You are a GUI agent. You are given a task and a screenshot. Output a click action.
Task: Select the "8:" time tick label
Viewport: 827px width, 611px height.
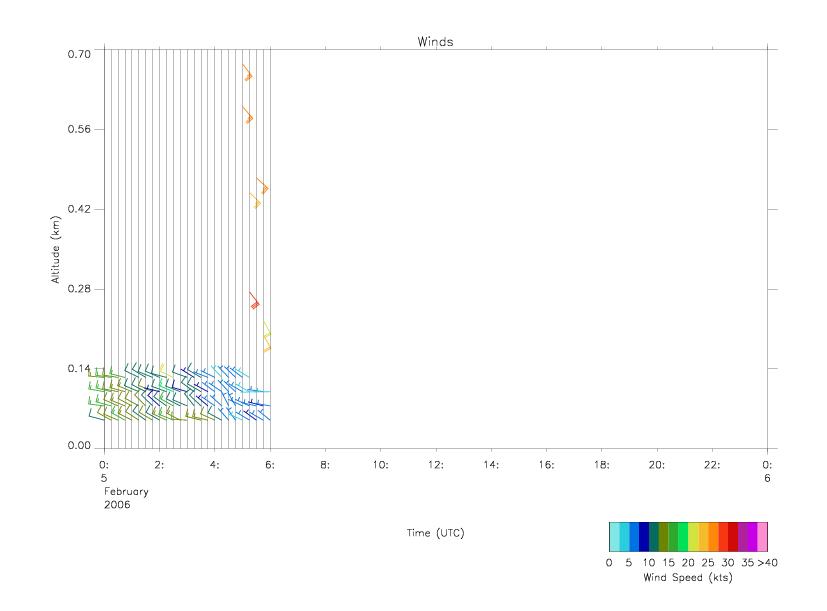tap(325, 465)
